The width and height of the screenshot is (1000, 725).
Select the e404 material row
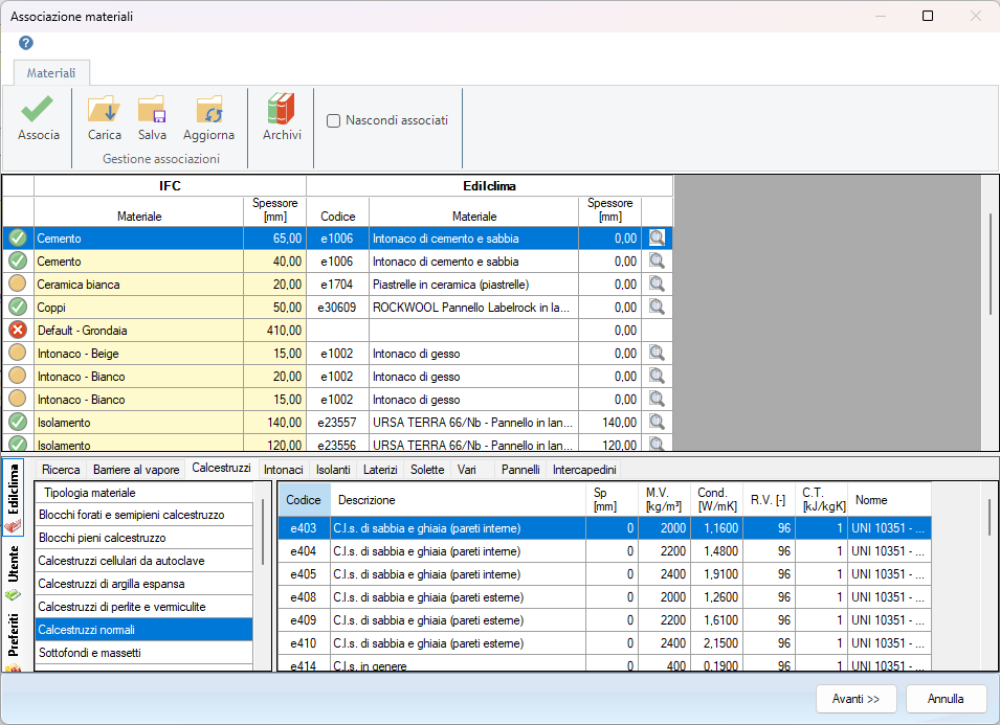[605, 551]
